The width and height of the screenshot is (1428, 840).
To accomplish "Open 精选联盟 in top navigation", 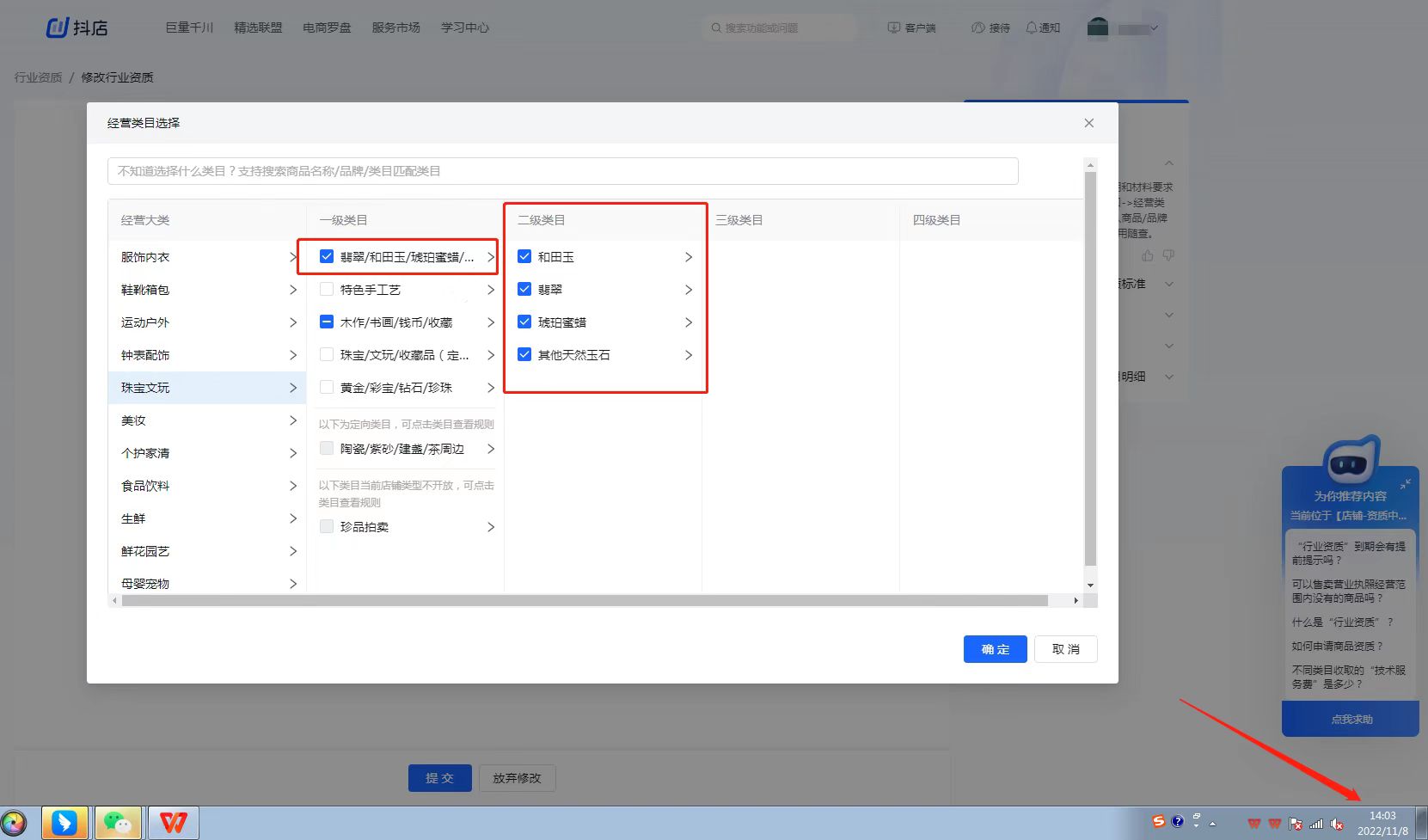I will click(258, 28).
